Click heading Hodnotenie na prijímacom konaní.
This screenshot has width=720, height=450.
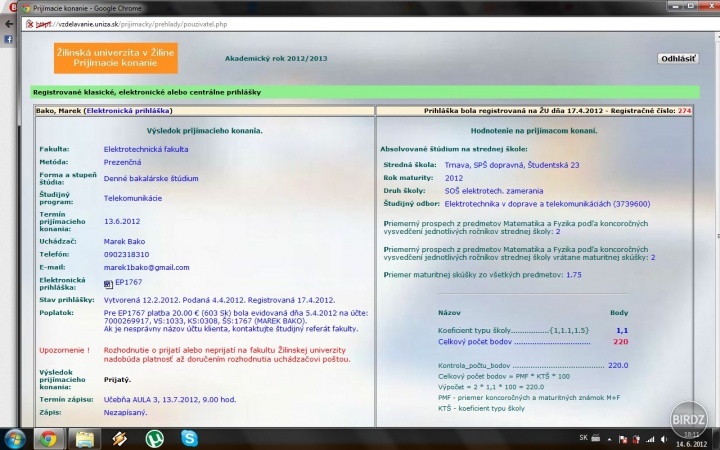pos(534,131)
